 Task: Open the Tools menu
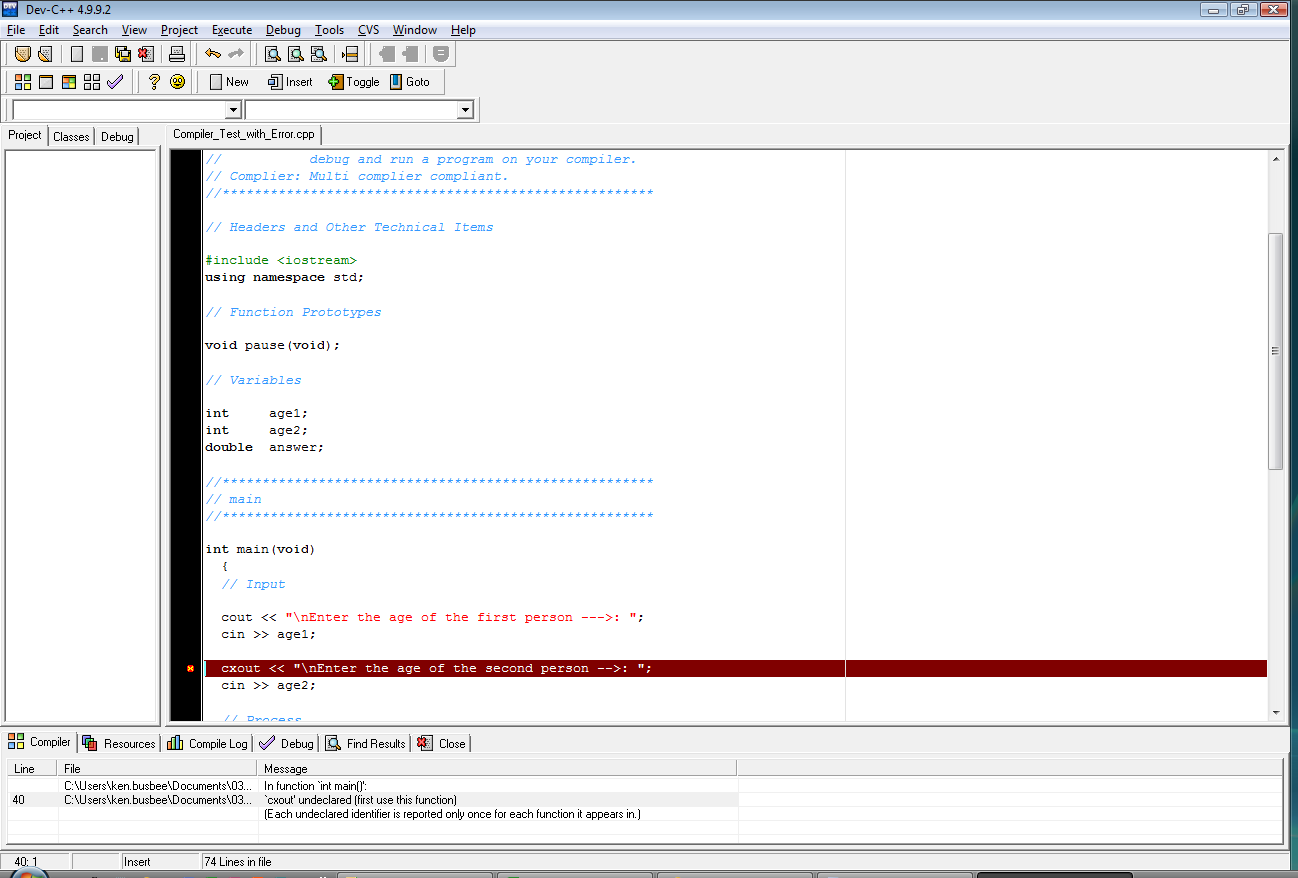pyautogui.click(x=329, y=30)
